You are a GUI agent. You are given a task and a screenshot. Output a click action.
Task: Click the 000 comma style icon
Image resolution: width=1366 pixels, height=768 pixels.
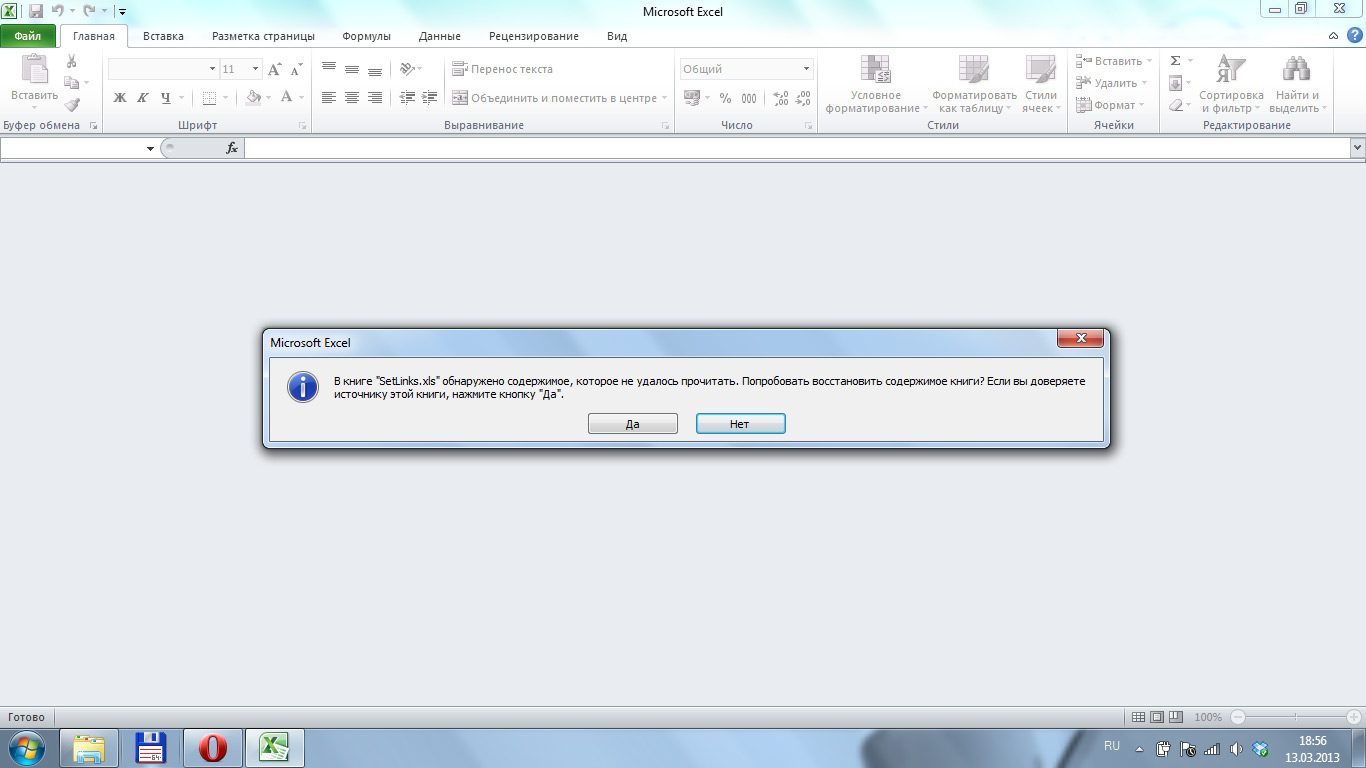(749, 98)
